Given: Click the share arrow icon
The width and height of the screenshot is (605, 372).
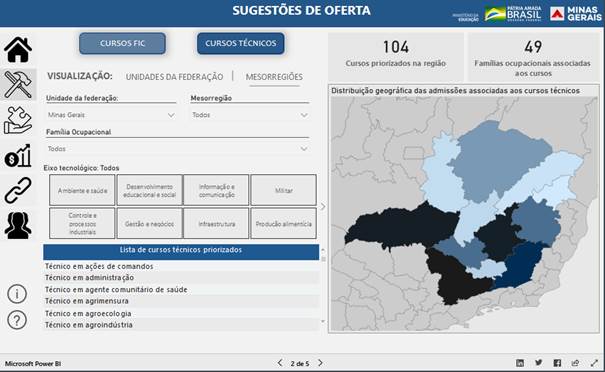Looking at the screenshot, I should point(575,363).
